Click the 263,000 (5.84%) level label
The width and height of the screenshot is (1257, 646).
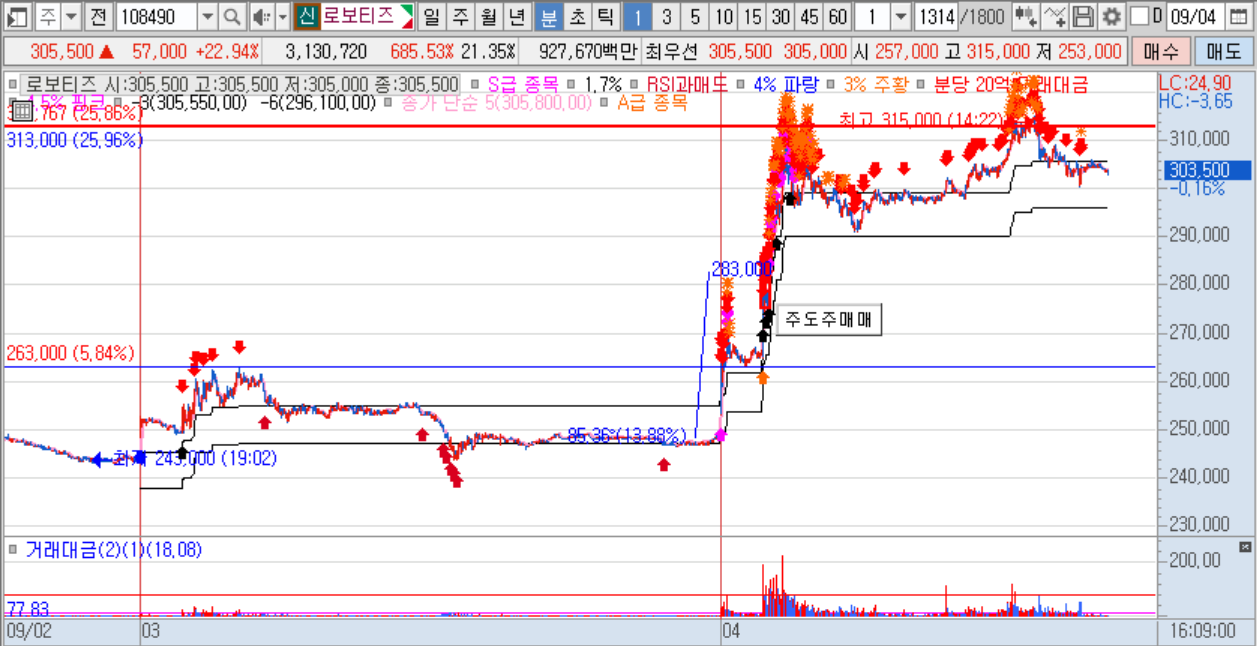[x=70, y=354]
